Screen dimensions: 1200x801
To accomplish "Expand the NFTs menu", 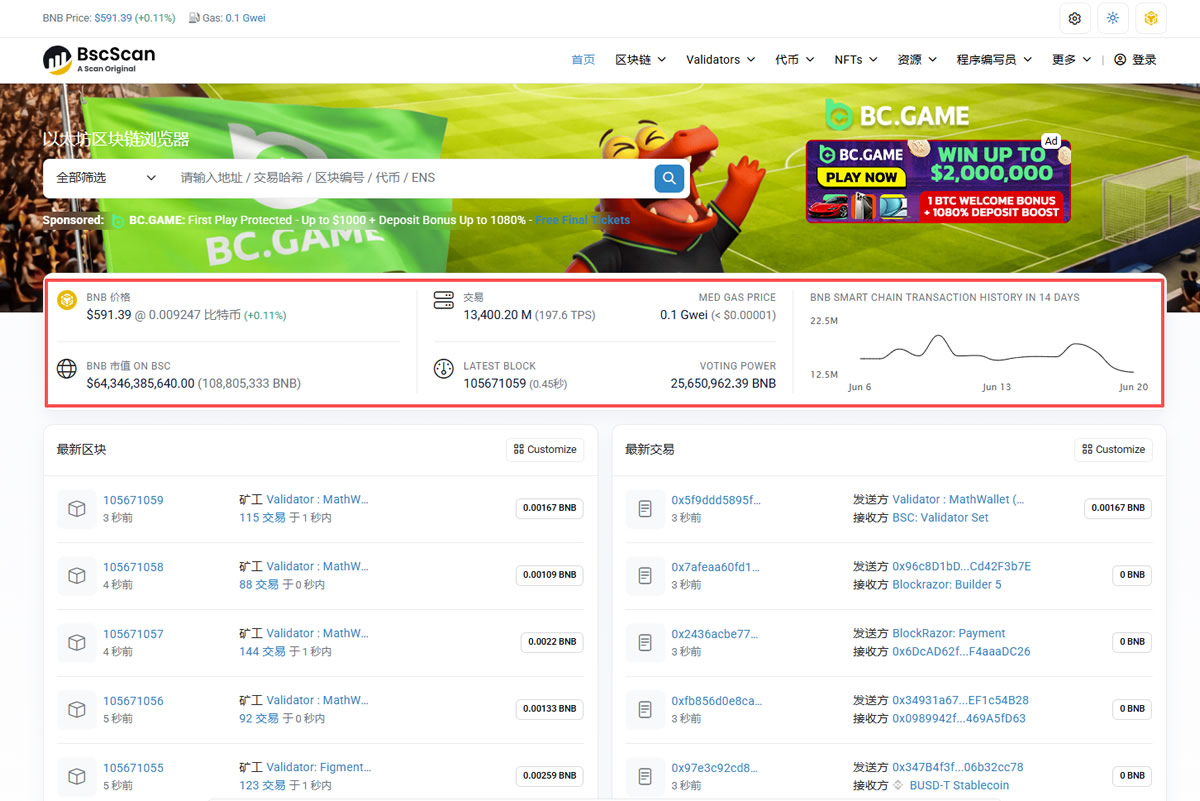I will click(856, 60).
